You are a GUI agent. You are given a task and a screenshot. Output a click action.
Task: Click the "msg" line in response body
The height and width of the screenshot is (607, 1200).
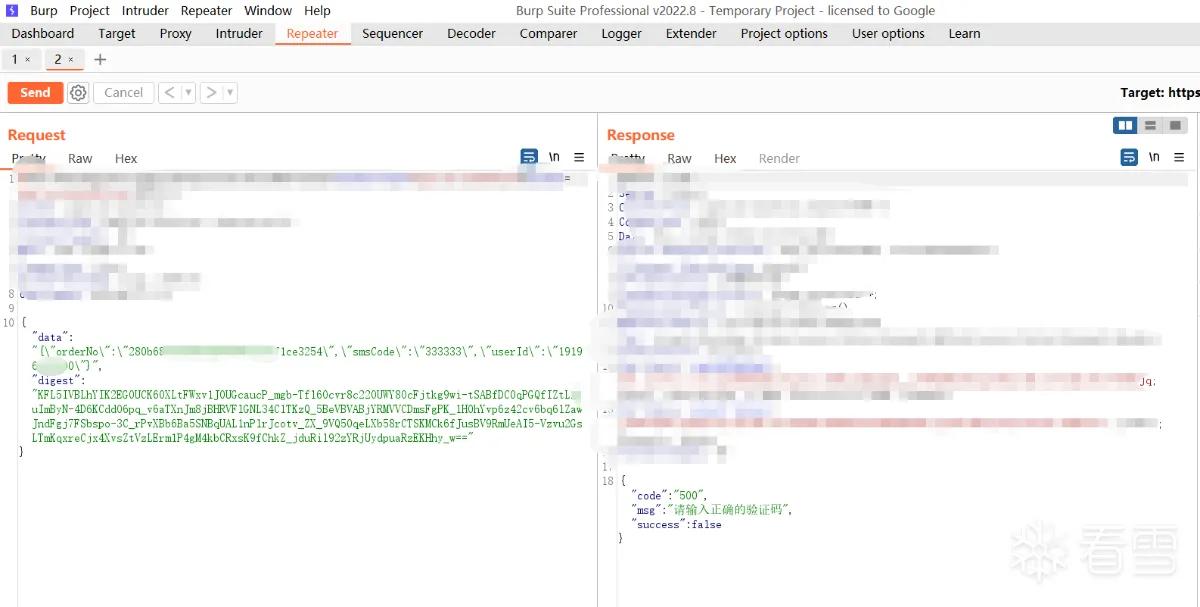pos(712,509)
